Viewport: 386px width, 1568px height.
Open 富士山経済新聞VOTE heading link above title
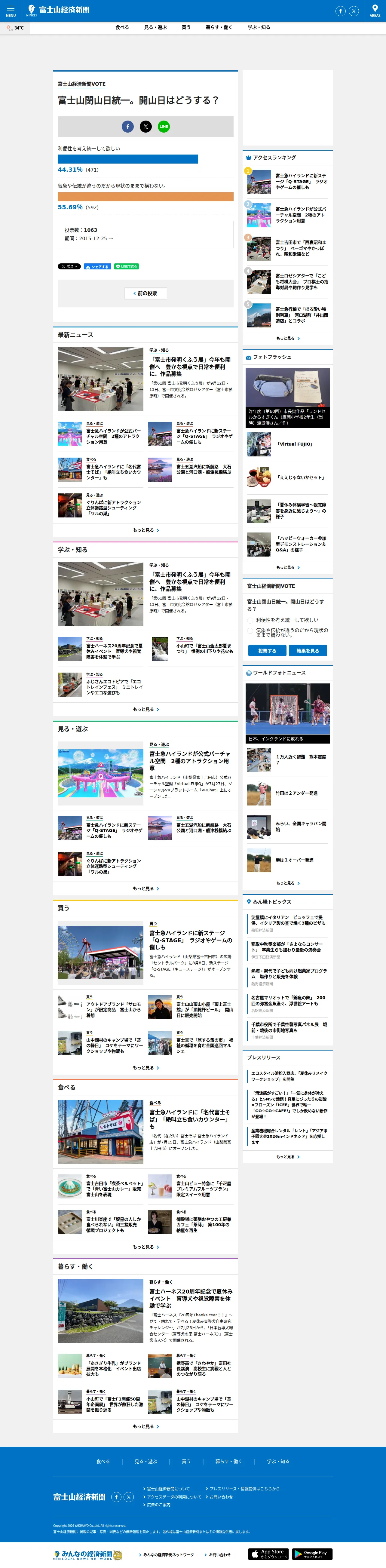tap(81, 84)
